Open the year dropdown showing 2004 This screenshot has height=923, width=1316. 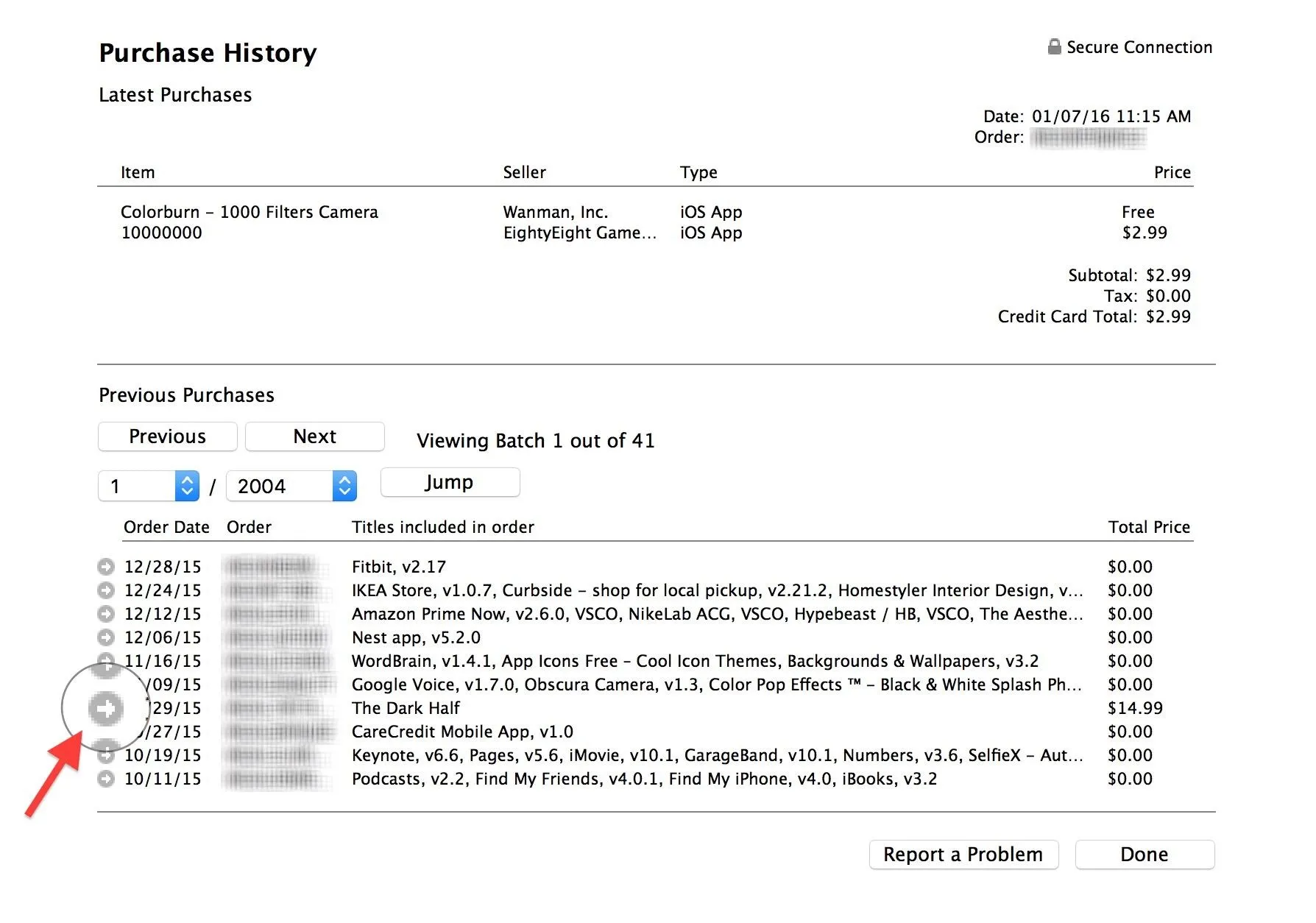coord(344,486)
